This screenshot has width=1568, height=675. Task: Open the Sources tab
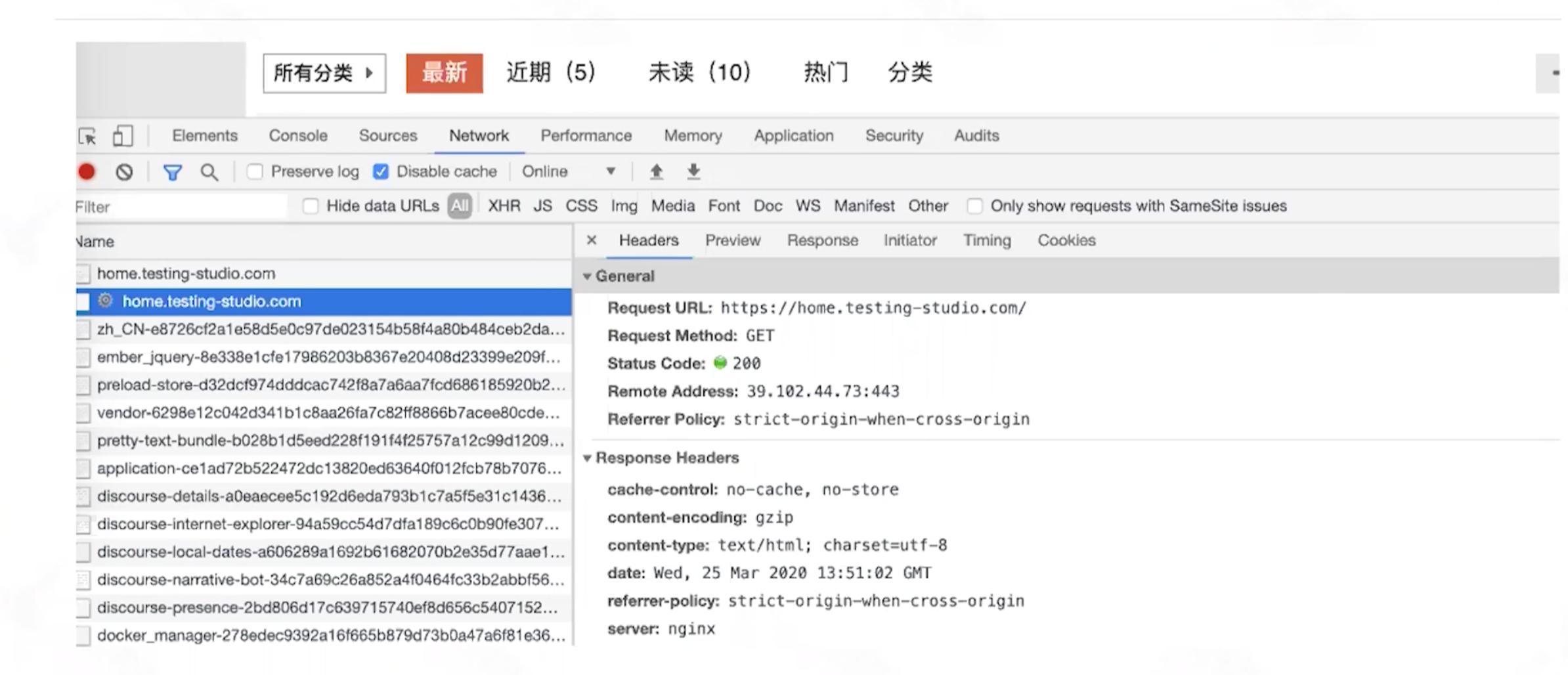click(388, 136)
